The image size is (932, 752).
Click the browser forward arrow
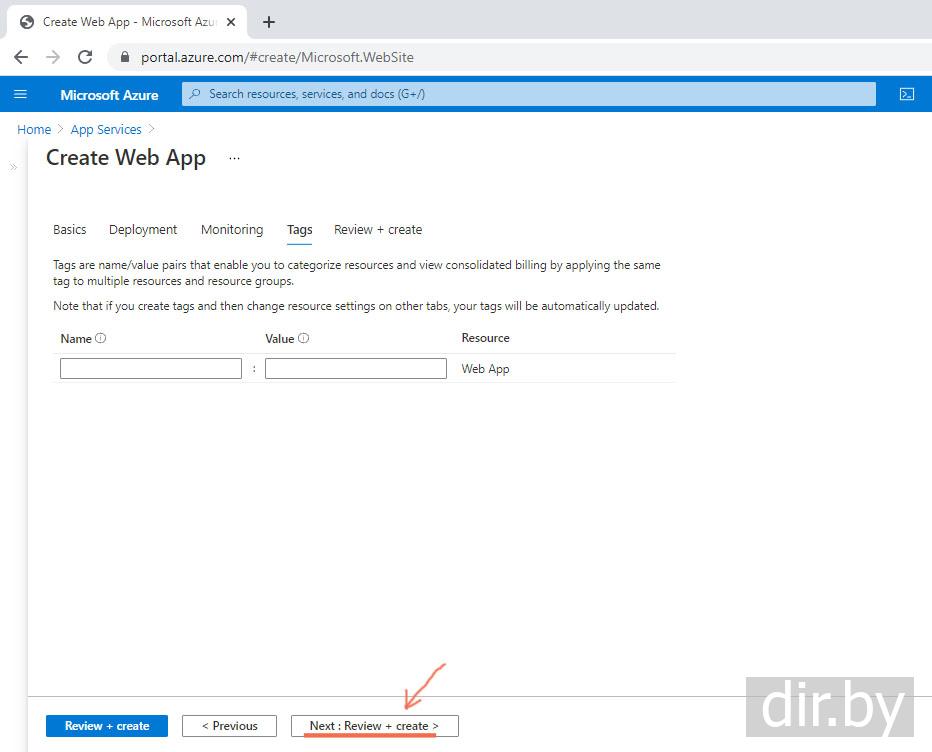[x=53, y=57]
